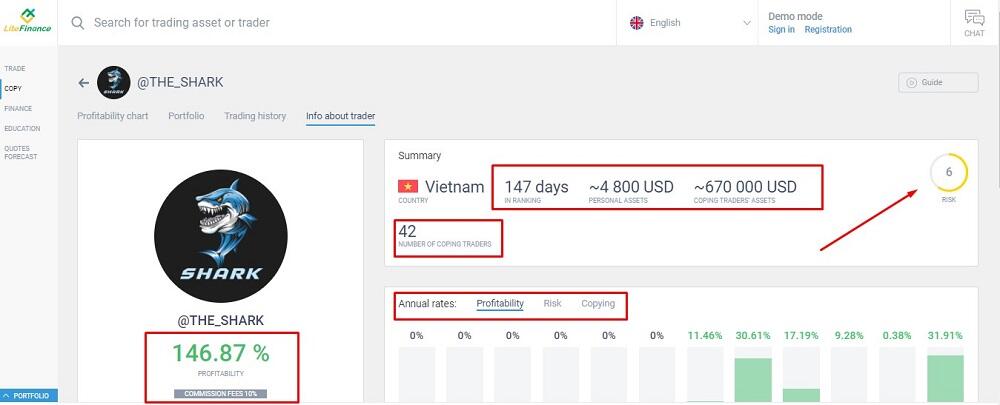Open the live chat icon
The image size is (1000, 405).
[x=974, y=22]
